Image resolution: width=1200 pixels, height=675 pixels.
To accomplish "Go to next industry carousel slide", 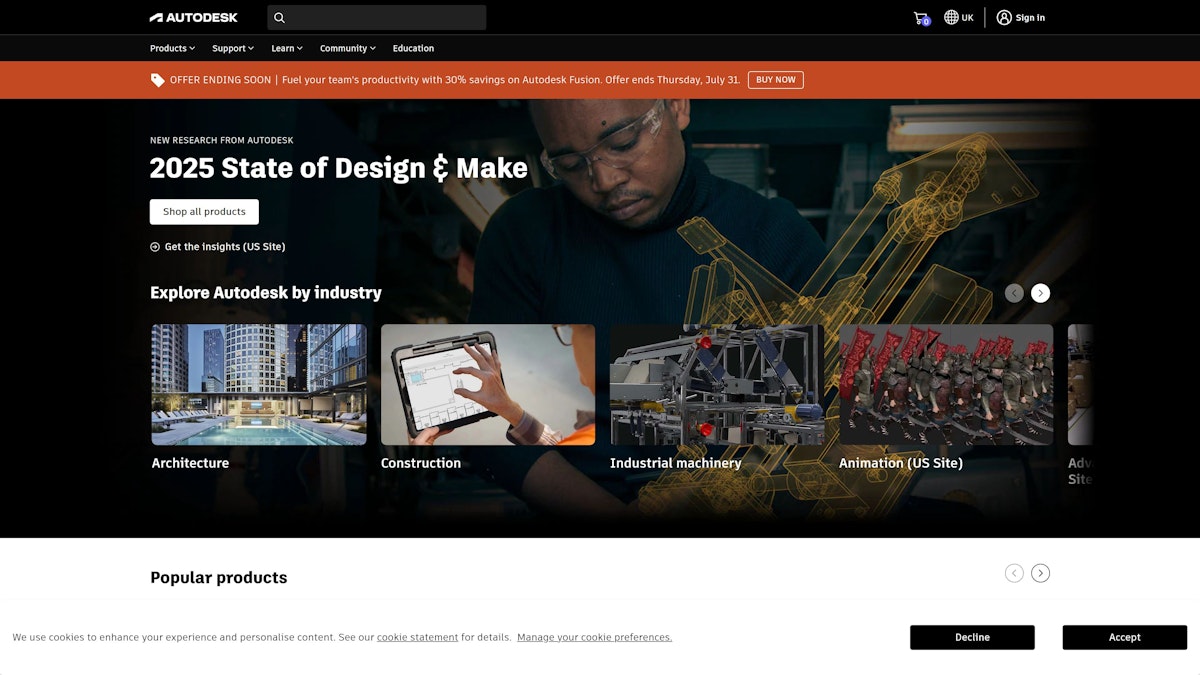I will (1041, 293).
